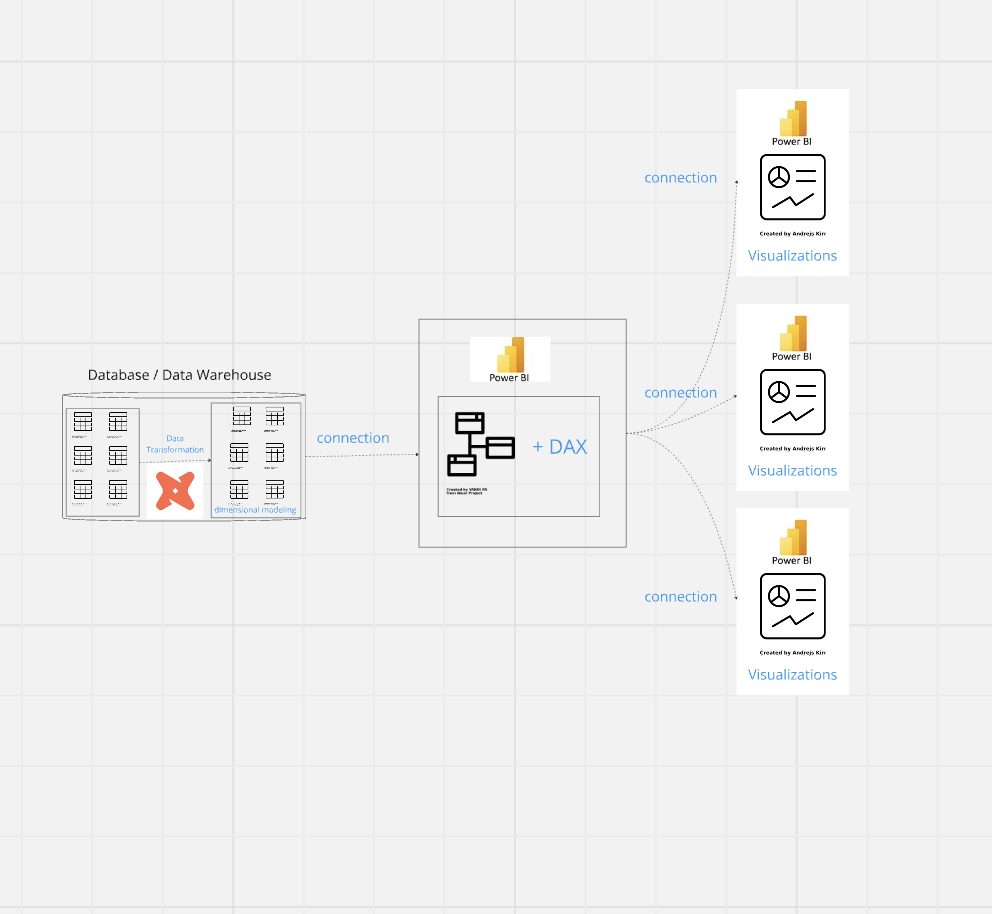Select the orange dbt logo
Image resolution: width=992 pixels, height=914 pixels.
click(x=175, y=491)
